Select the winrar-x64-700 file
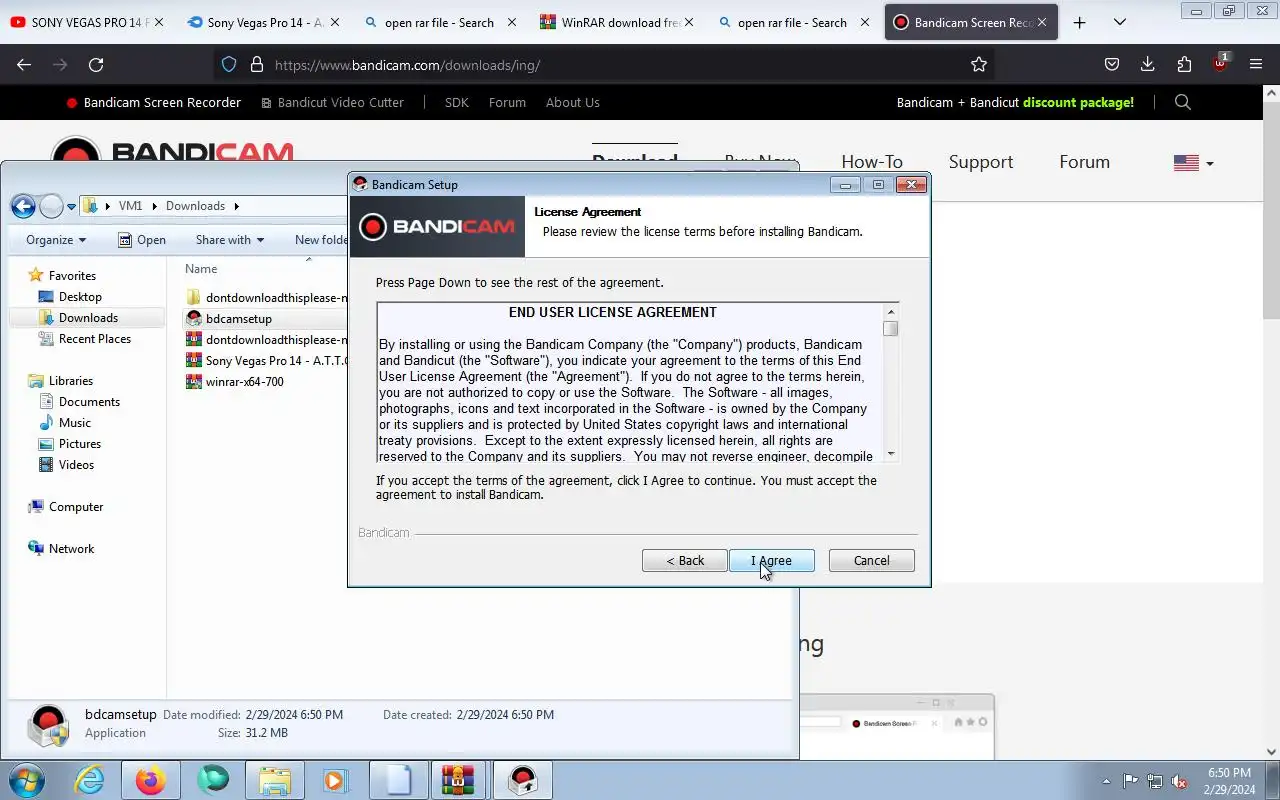1280x800 pixels. click(244, 382)
